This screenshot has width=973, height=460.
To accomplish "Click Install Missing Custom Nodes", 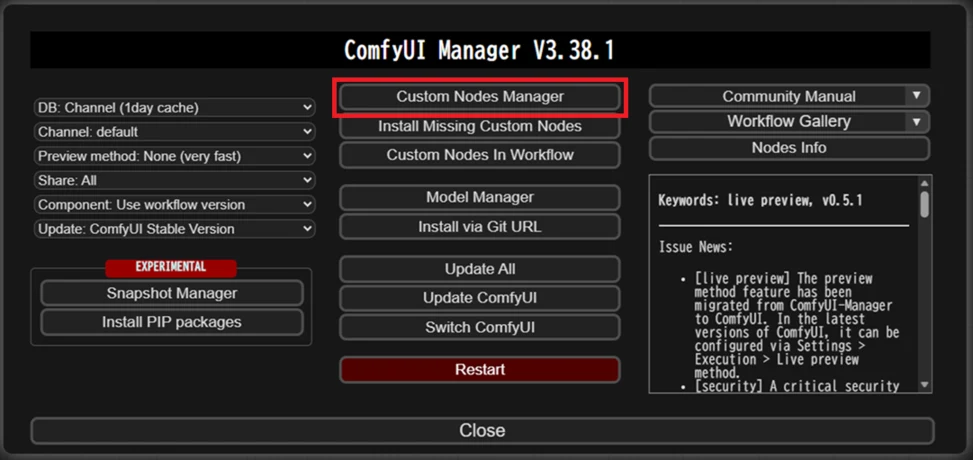I will click(x=480, y=126).
